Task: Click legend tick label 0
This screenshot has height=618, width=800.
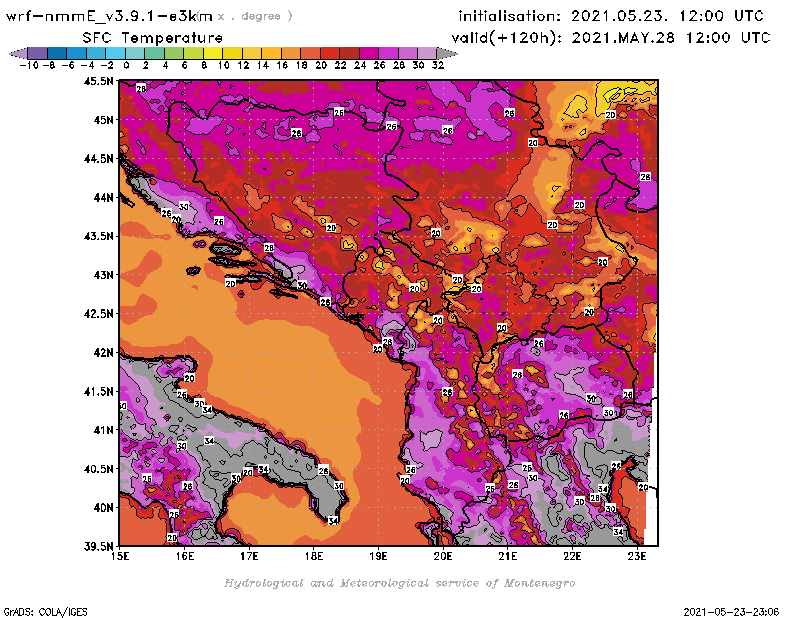Action: pos(126,65)
